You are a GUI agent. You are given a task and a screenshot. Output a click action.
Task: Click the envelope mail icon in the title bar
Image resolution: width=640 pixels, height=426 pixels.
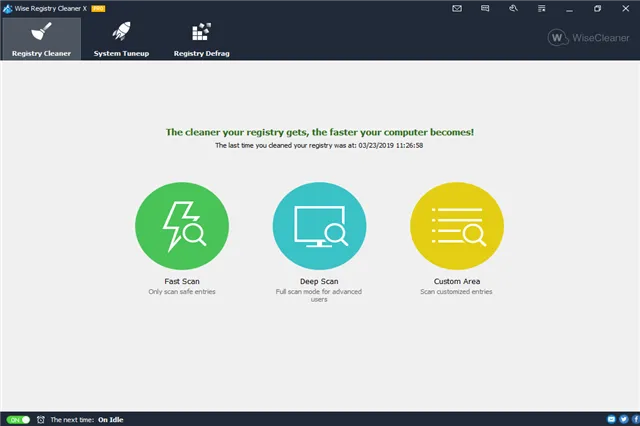pos(457,8)
